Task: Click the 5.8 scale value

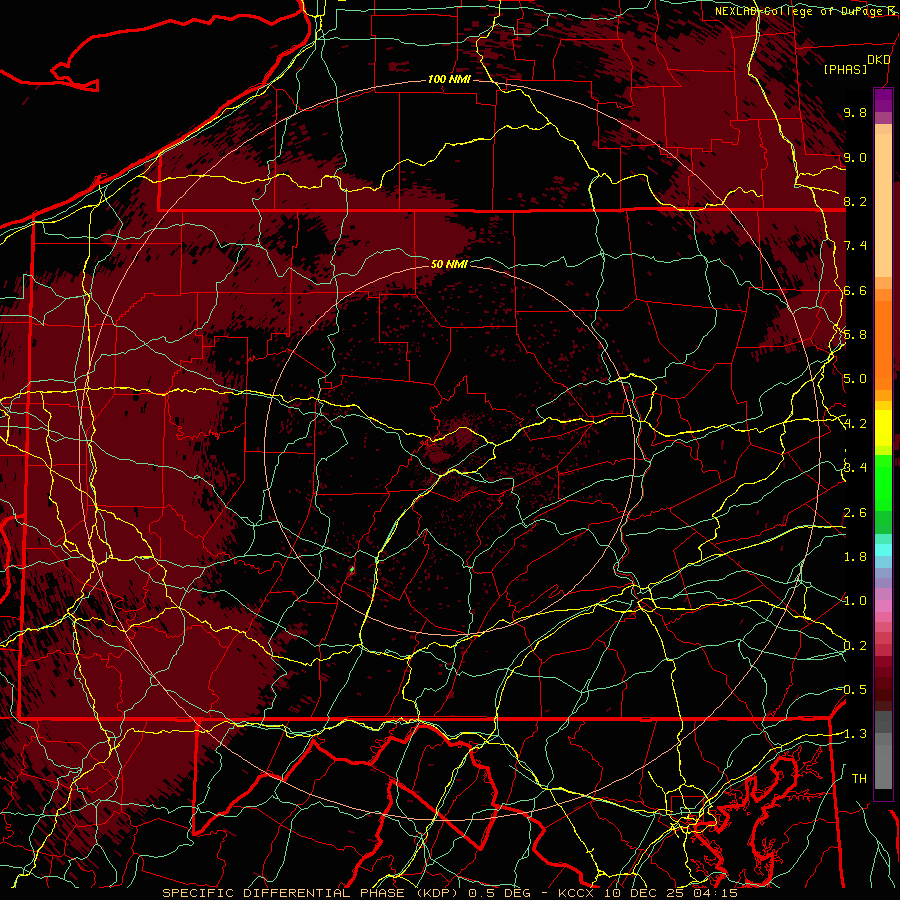Action: (x=855, y=335)
